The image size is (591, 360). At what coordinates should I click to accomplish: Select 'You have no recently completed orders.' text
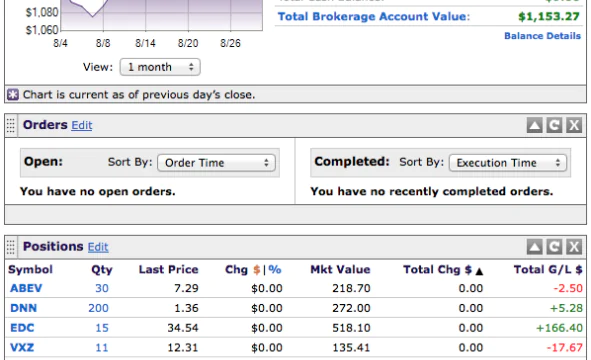click(x=432, y=191)
